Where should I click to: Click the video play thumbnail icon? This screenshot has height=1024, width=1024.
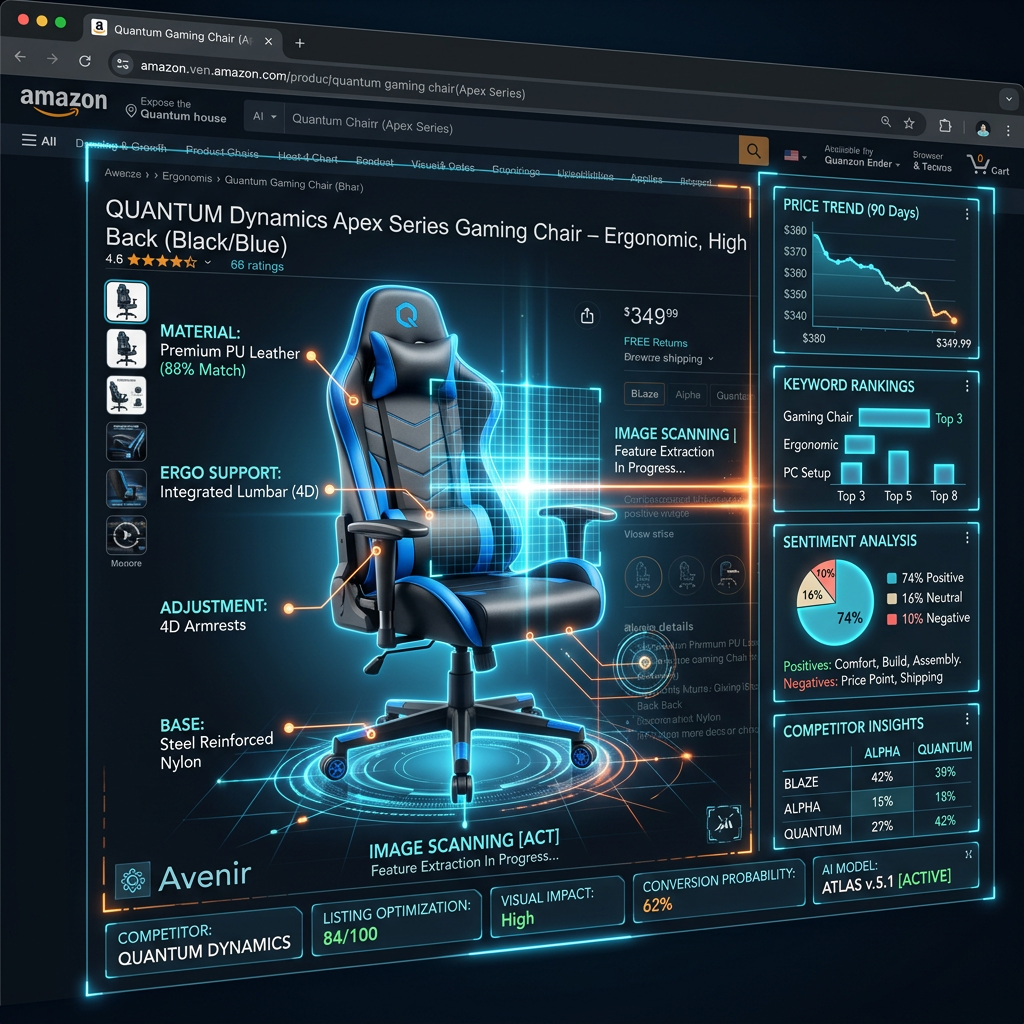(126, 535)
